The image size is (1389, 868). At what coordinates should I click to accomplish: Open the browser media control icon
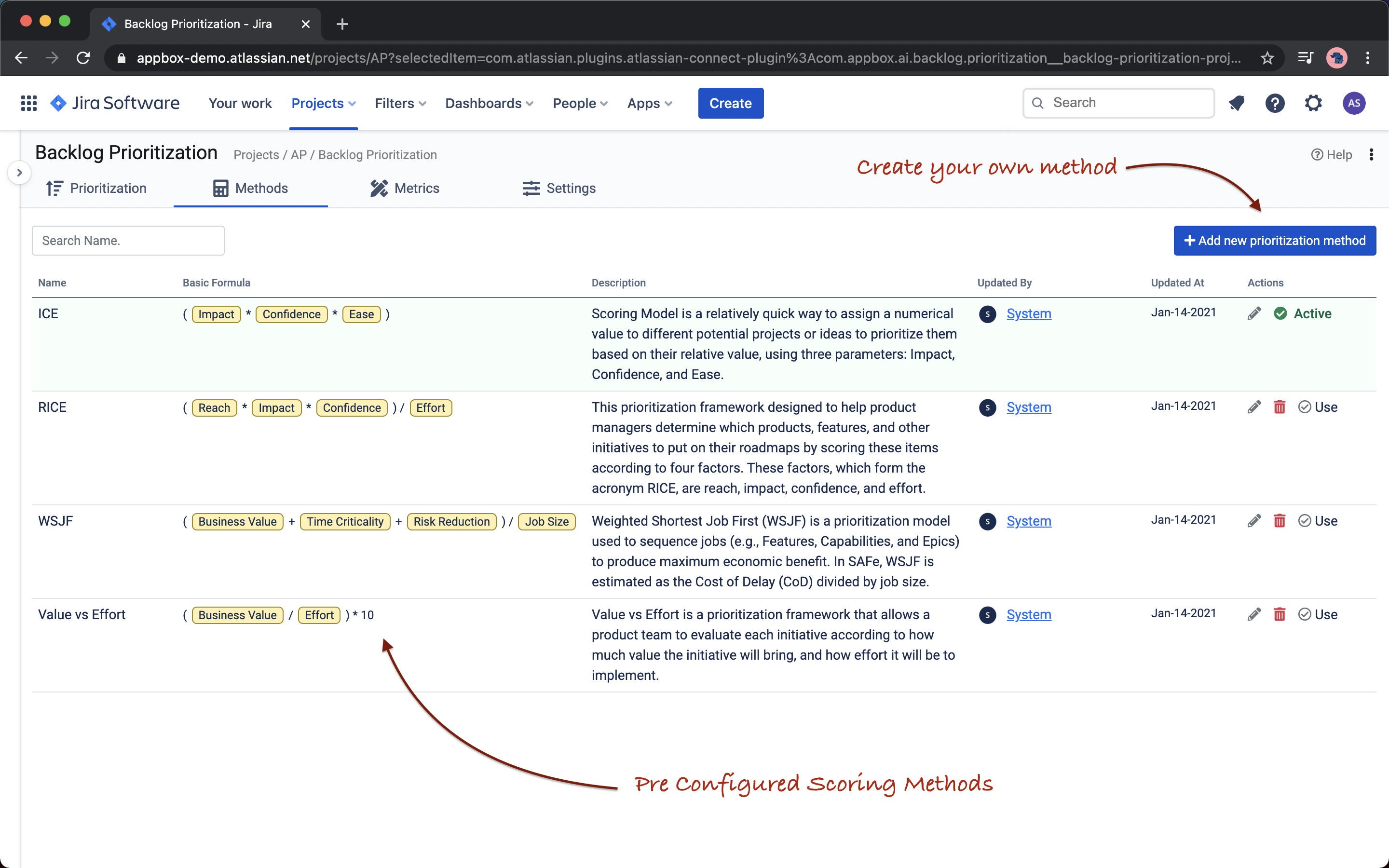point(1306,58)
